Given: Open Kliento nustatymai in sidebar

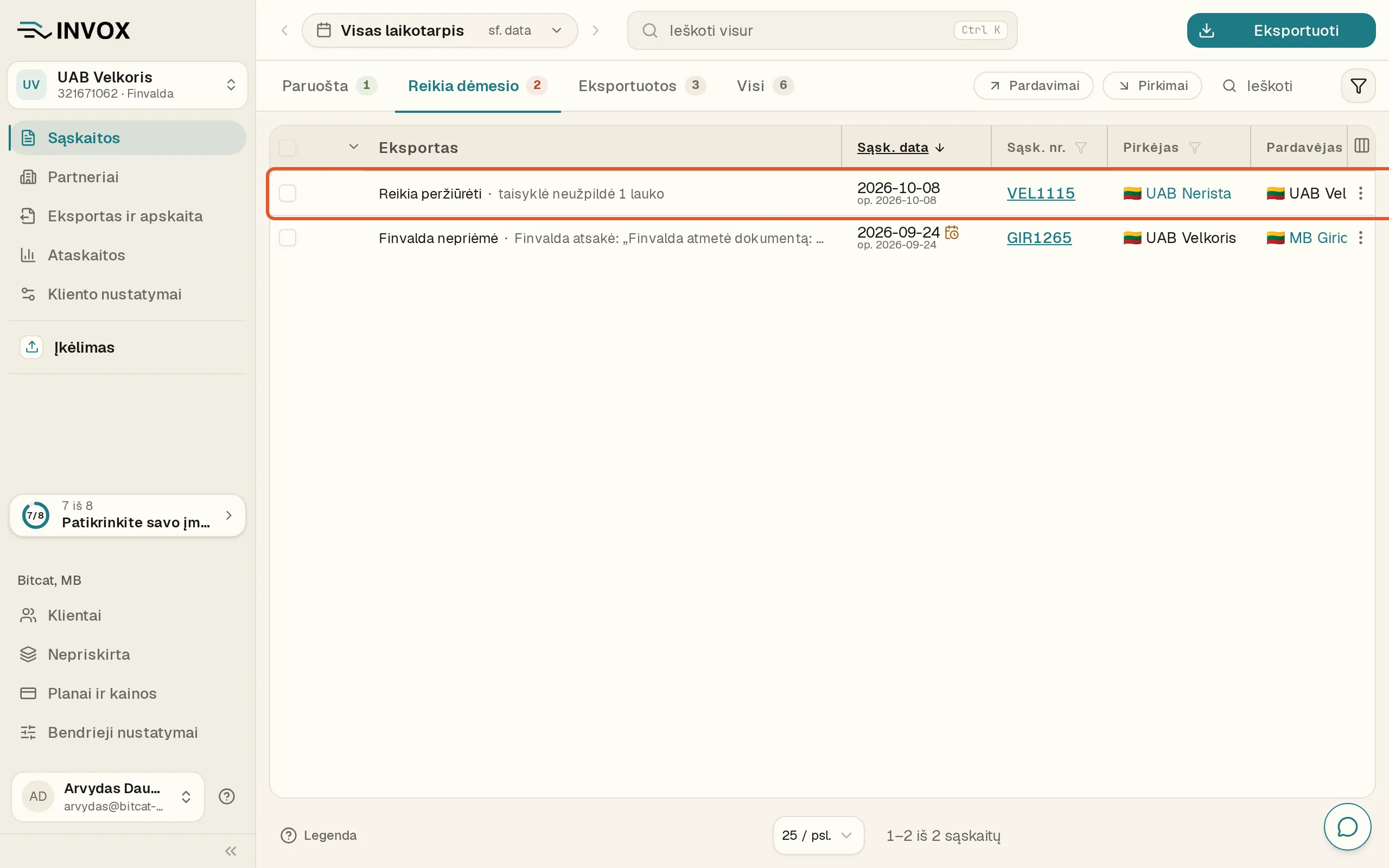Looking at the screenshot, I should [x=128, y=294].
